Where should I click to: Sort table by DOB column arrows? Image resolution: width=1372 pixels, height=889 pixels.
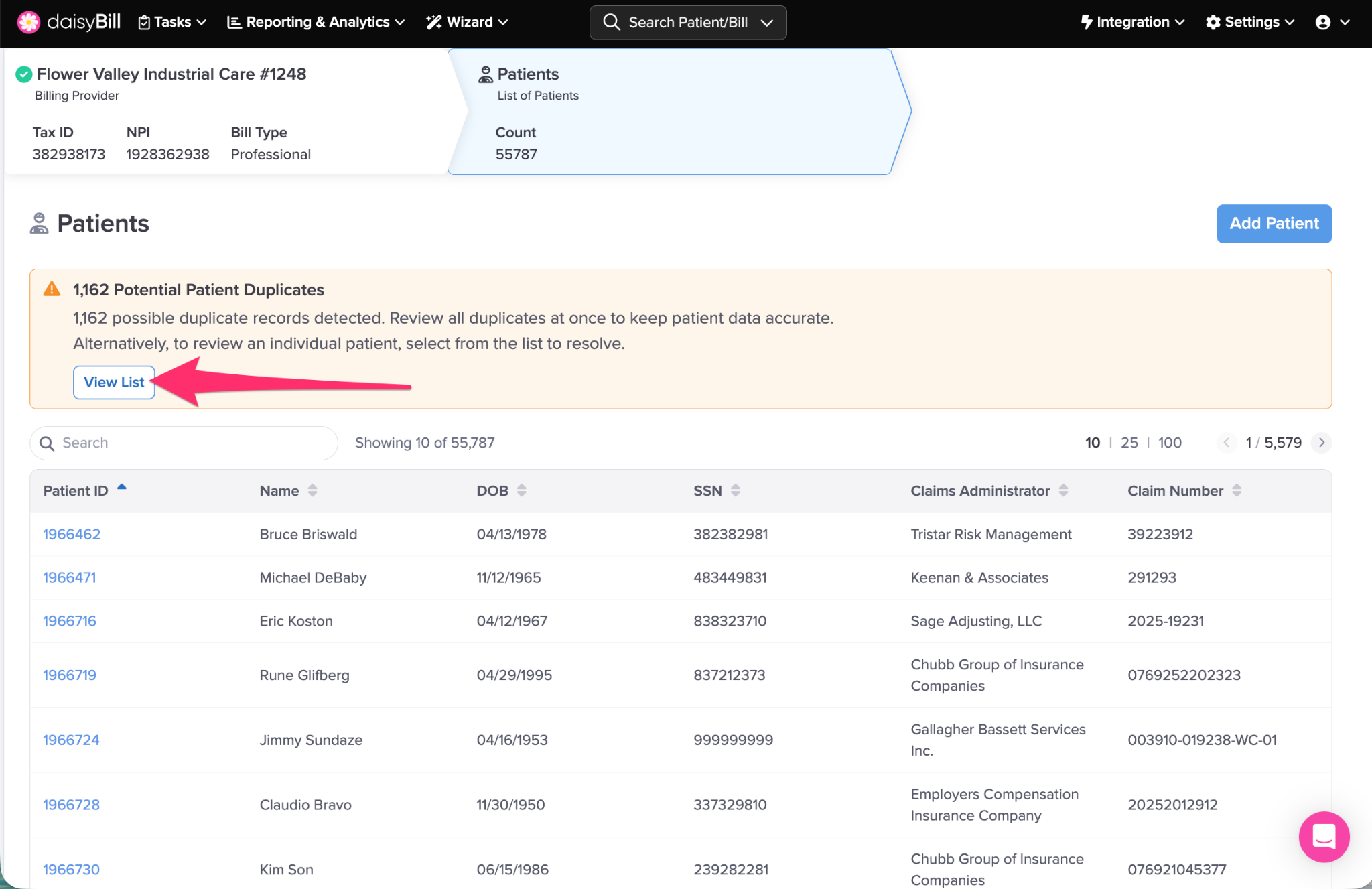click(522, 490)
